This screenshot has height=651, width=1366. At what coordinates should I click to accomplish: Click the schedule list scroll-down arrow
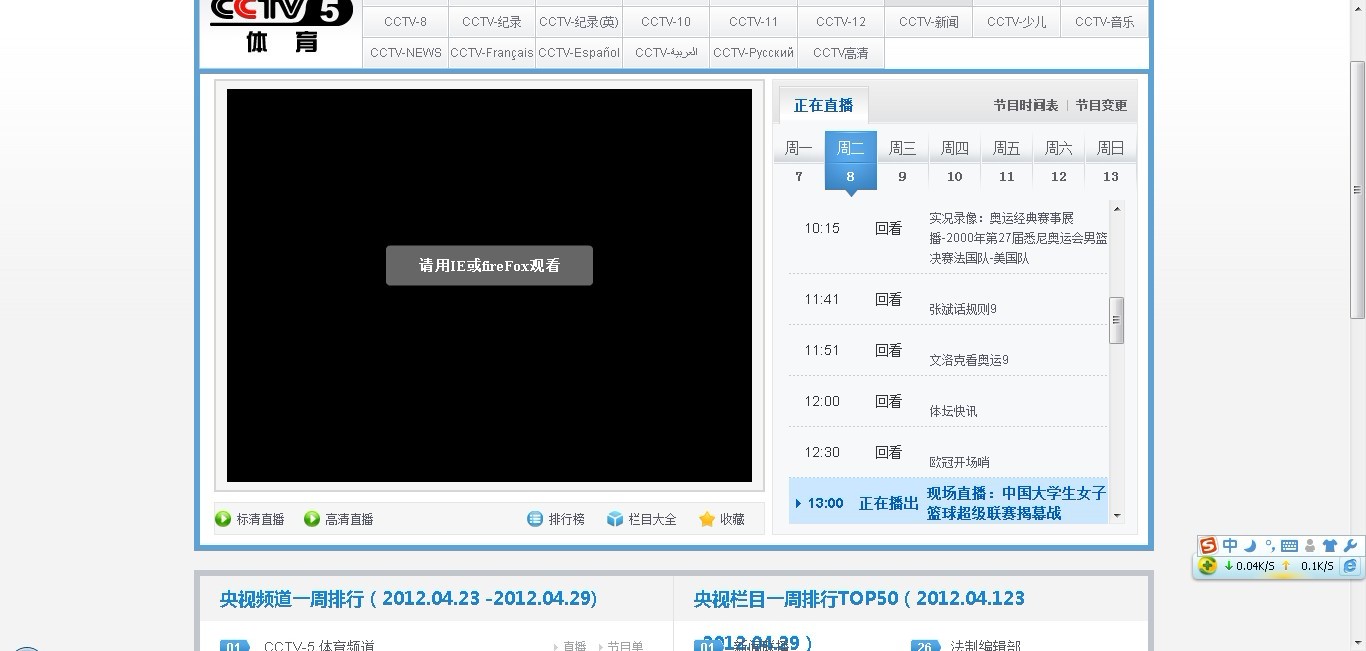tap(1117, 516)
